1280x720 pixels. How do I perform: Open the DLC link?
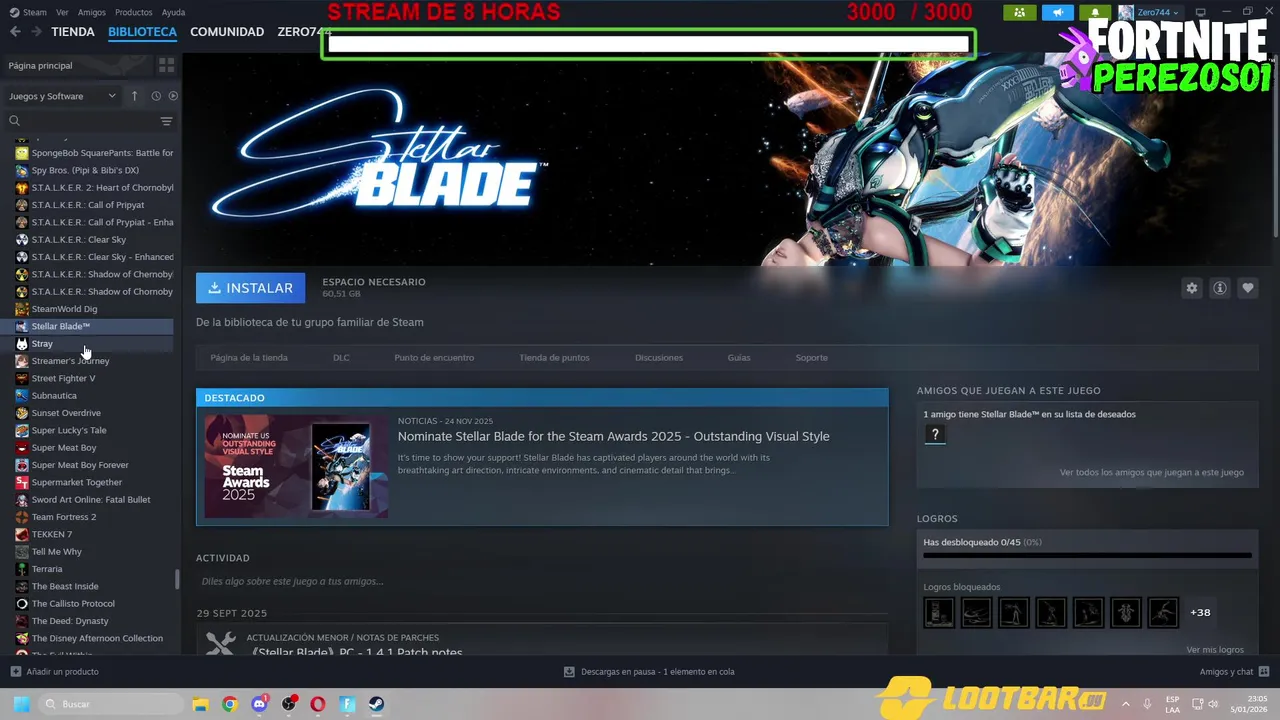(x=341, y=357)
